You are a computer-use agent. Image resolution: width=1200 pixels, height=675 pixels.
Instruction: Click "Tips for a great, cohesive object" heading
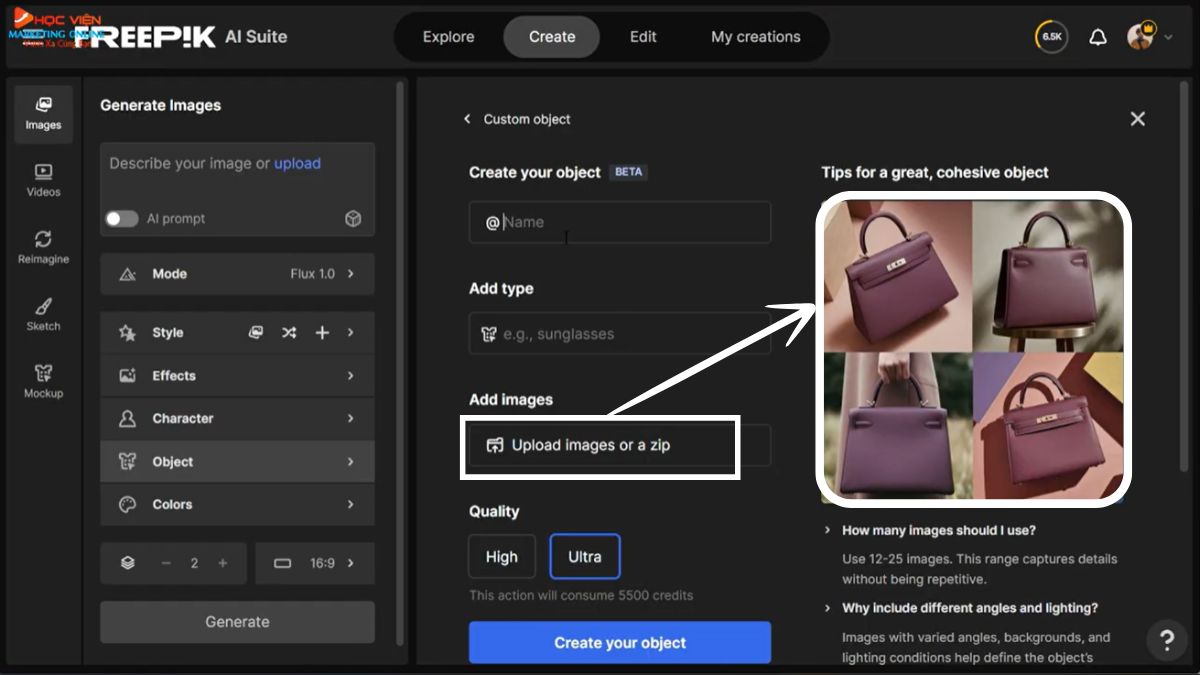(935, 172)
